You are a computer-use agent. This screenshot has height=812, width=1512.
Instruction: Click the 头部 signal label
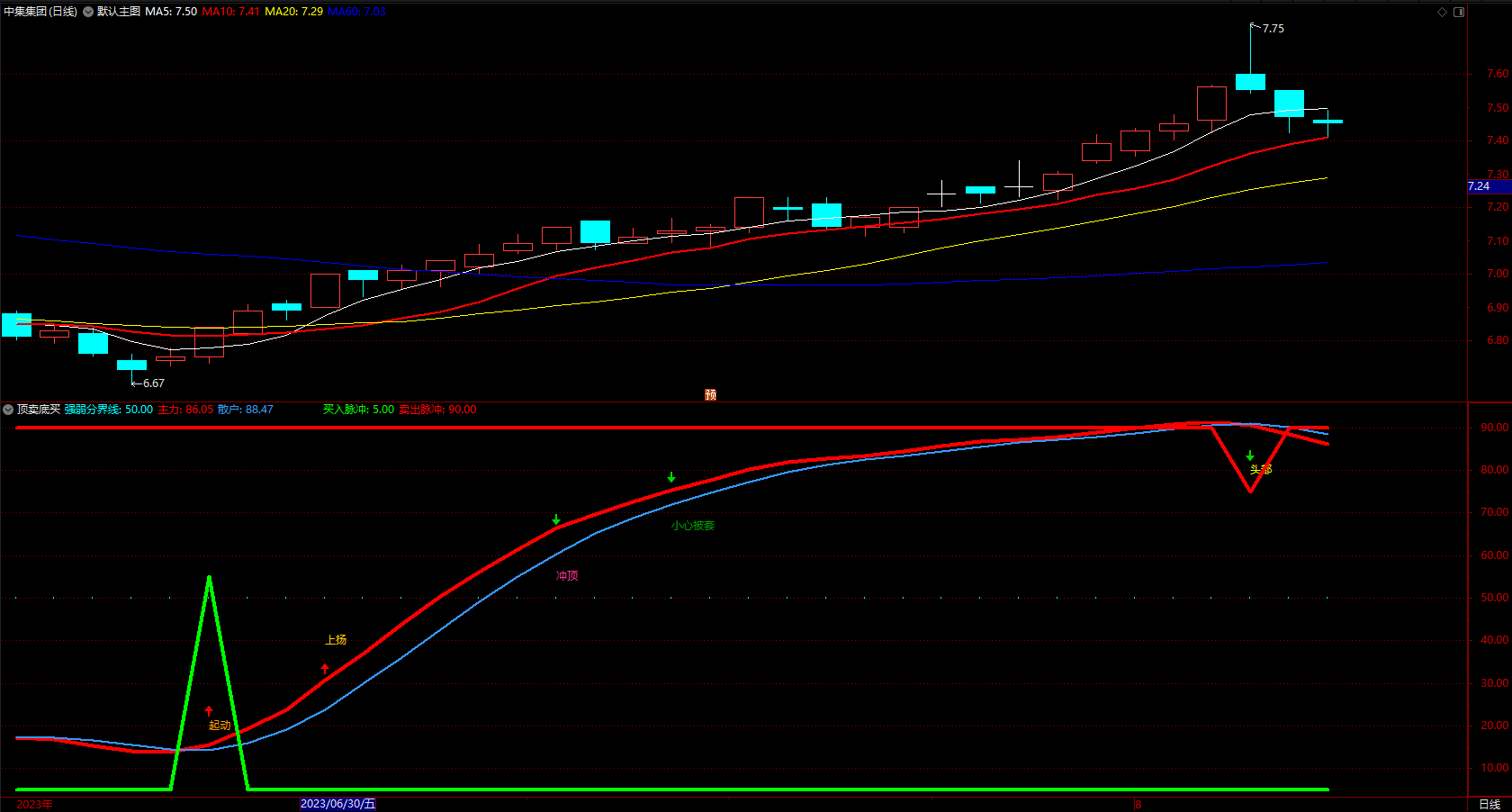tap(1261, 469)
